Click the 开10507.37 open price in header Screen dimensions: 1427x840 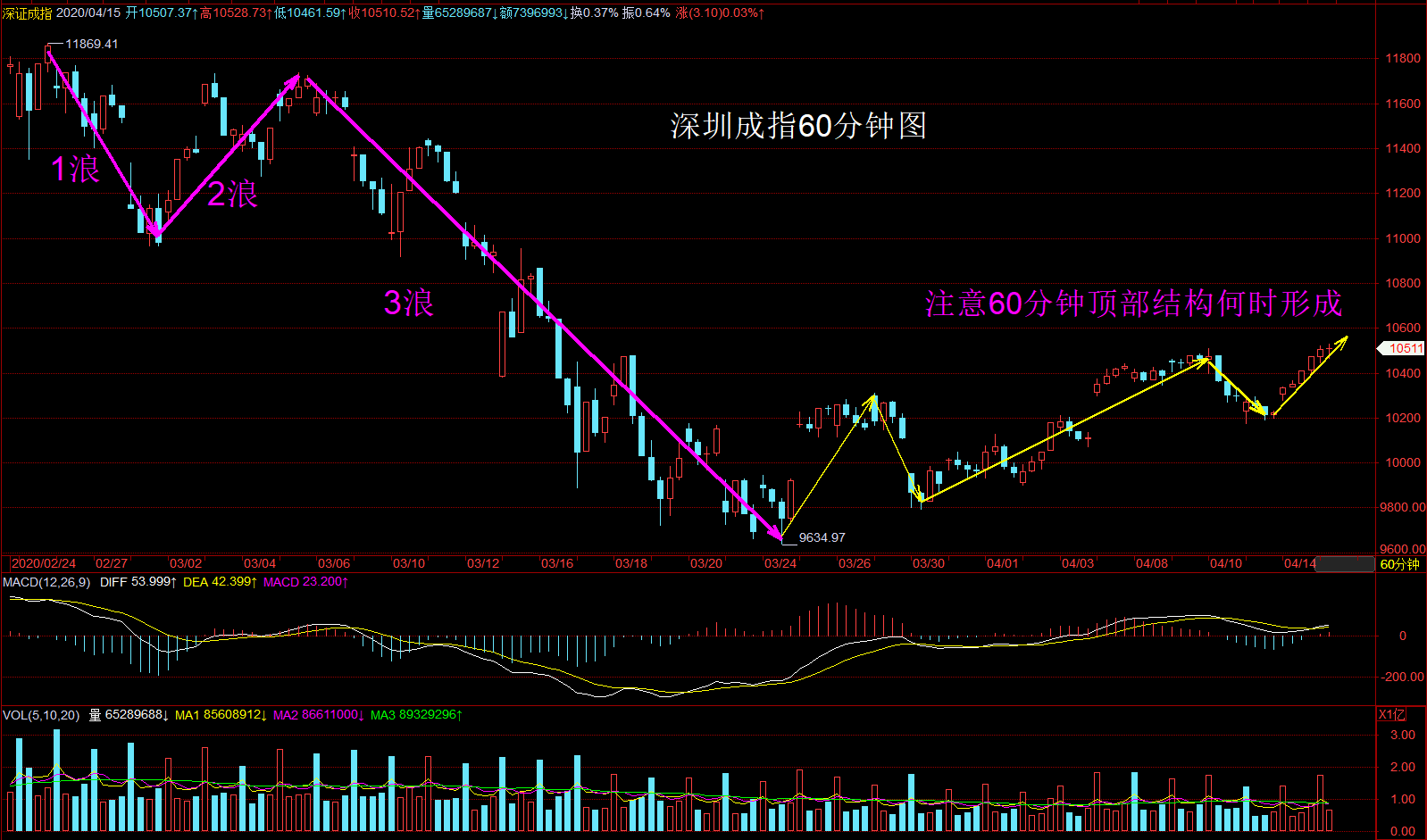pos(162,13)
